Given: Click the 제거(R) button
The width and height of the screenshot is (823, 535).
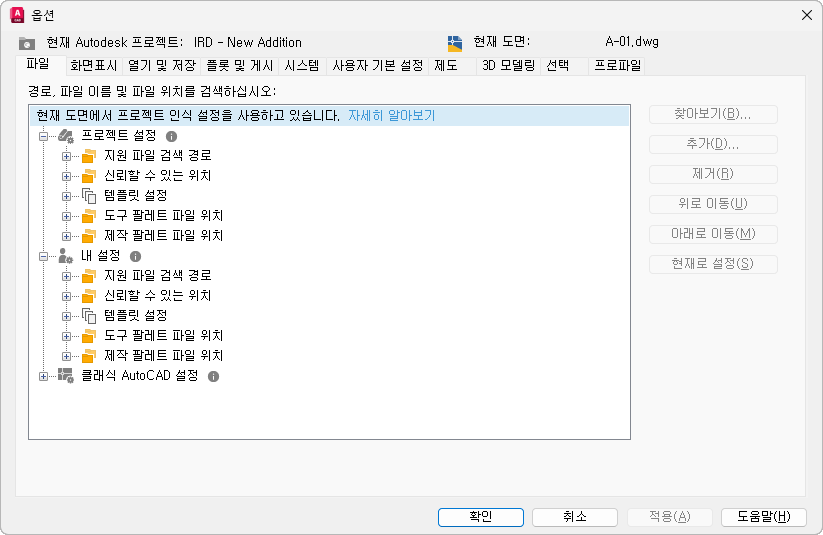Looking at the screenshot, I should 713,174.
